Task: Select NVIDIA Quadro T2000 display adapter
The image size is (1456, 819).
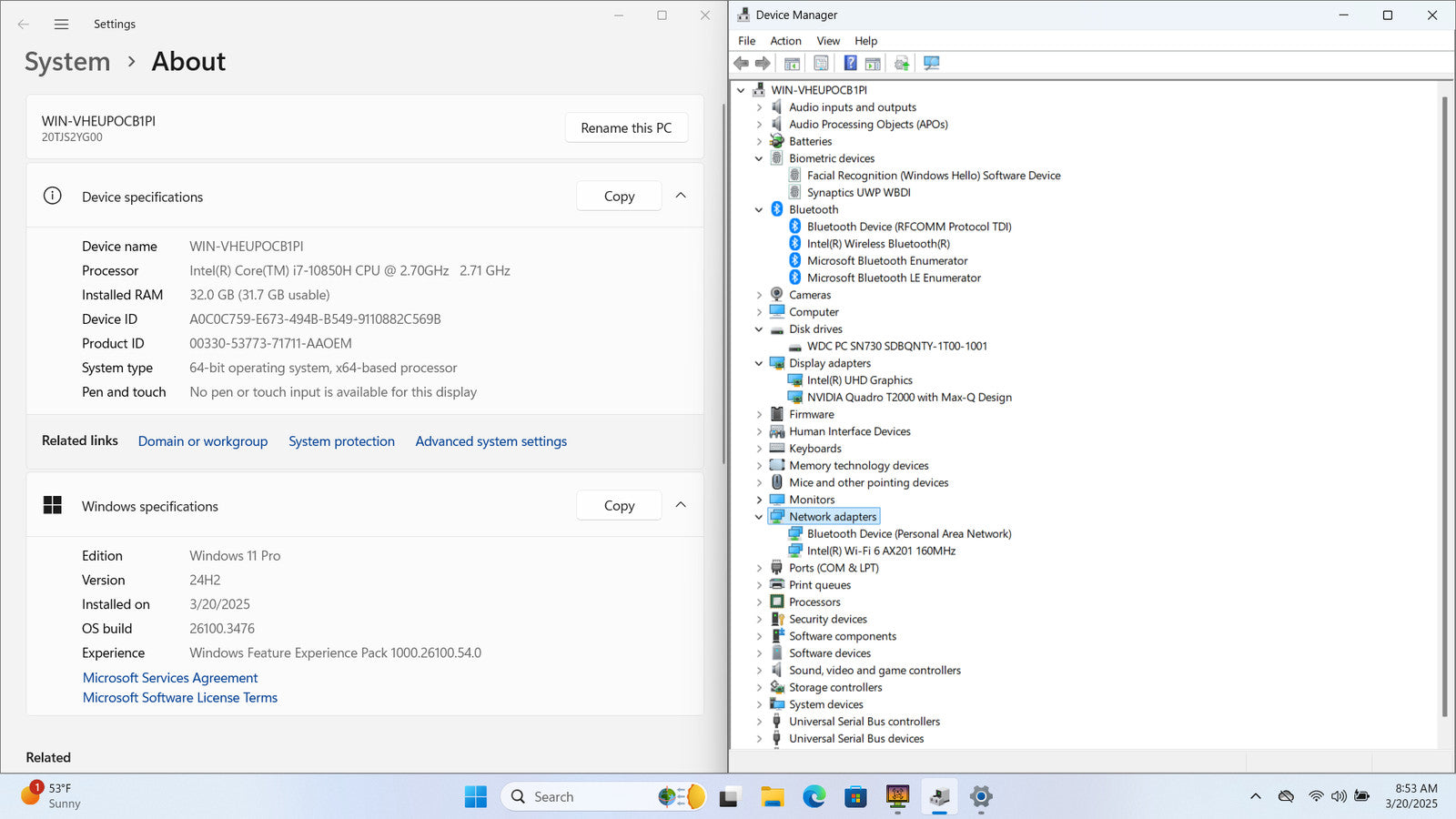Action: coord(908,398)
